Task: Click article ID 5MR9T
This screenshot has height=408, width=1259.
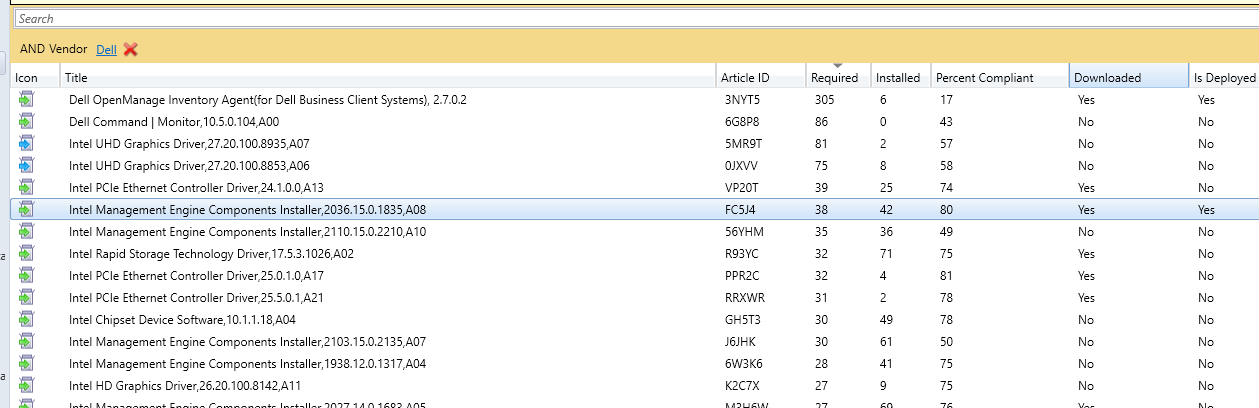Action: [x=743, y=144]
